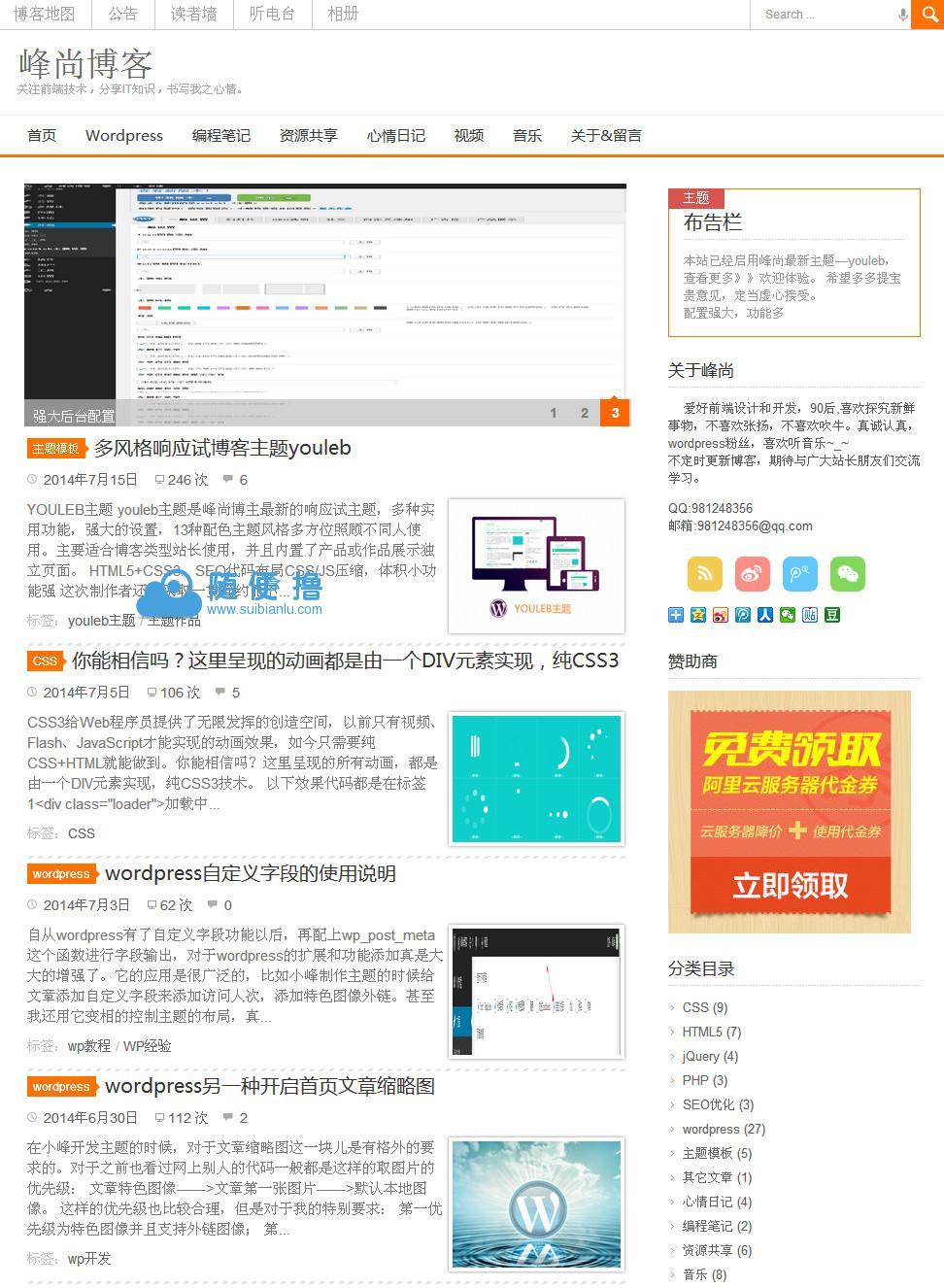944x1288 pixels.
Task: Click the teal CSS loader animations thumbnail
Action: 536,779
